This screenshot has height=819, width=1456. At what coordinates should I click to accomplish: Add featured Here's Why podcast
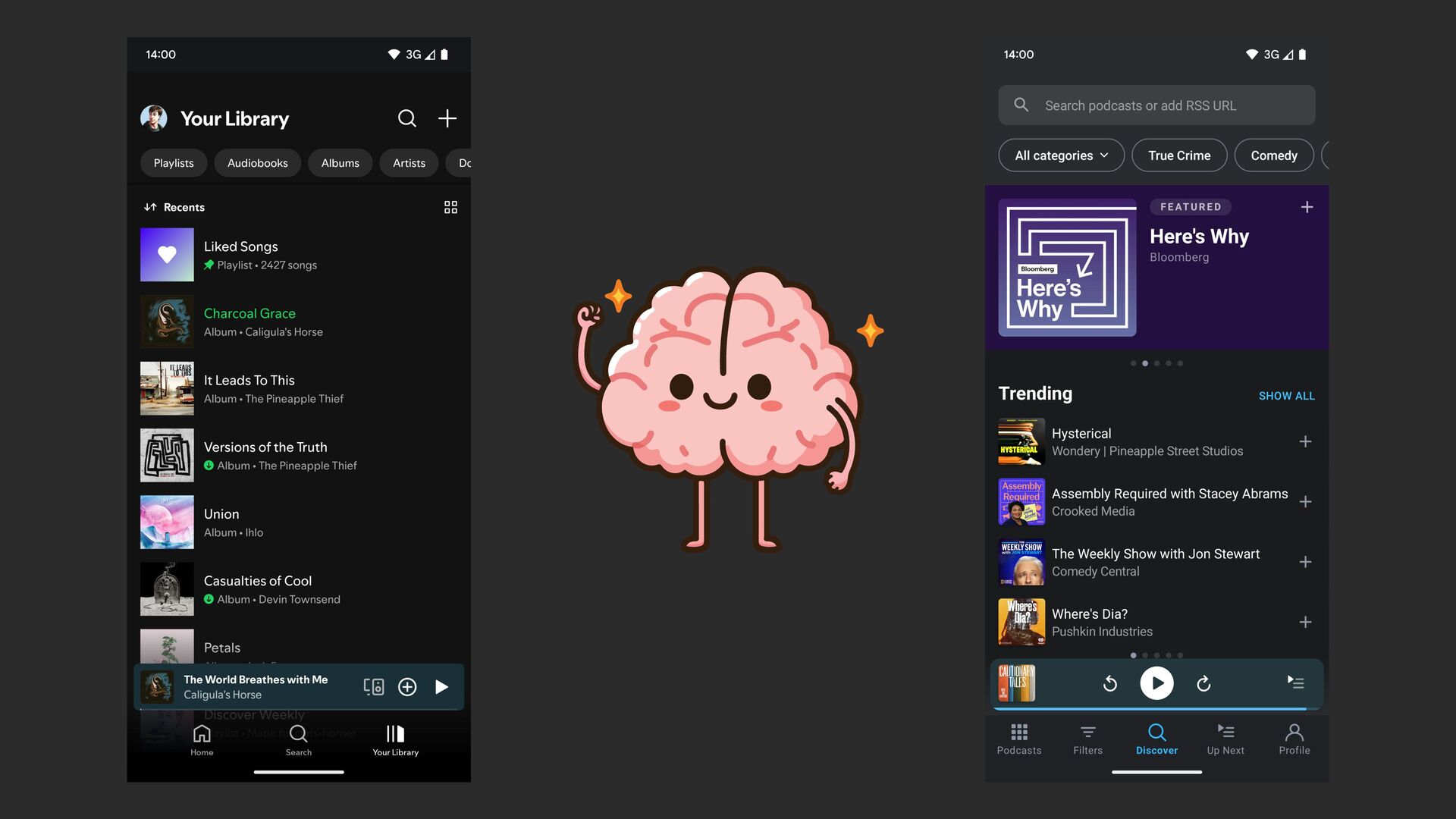1307,207
